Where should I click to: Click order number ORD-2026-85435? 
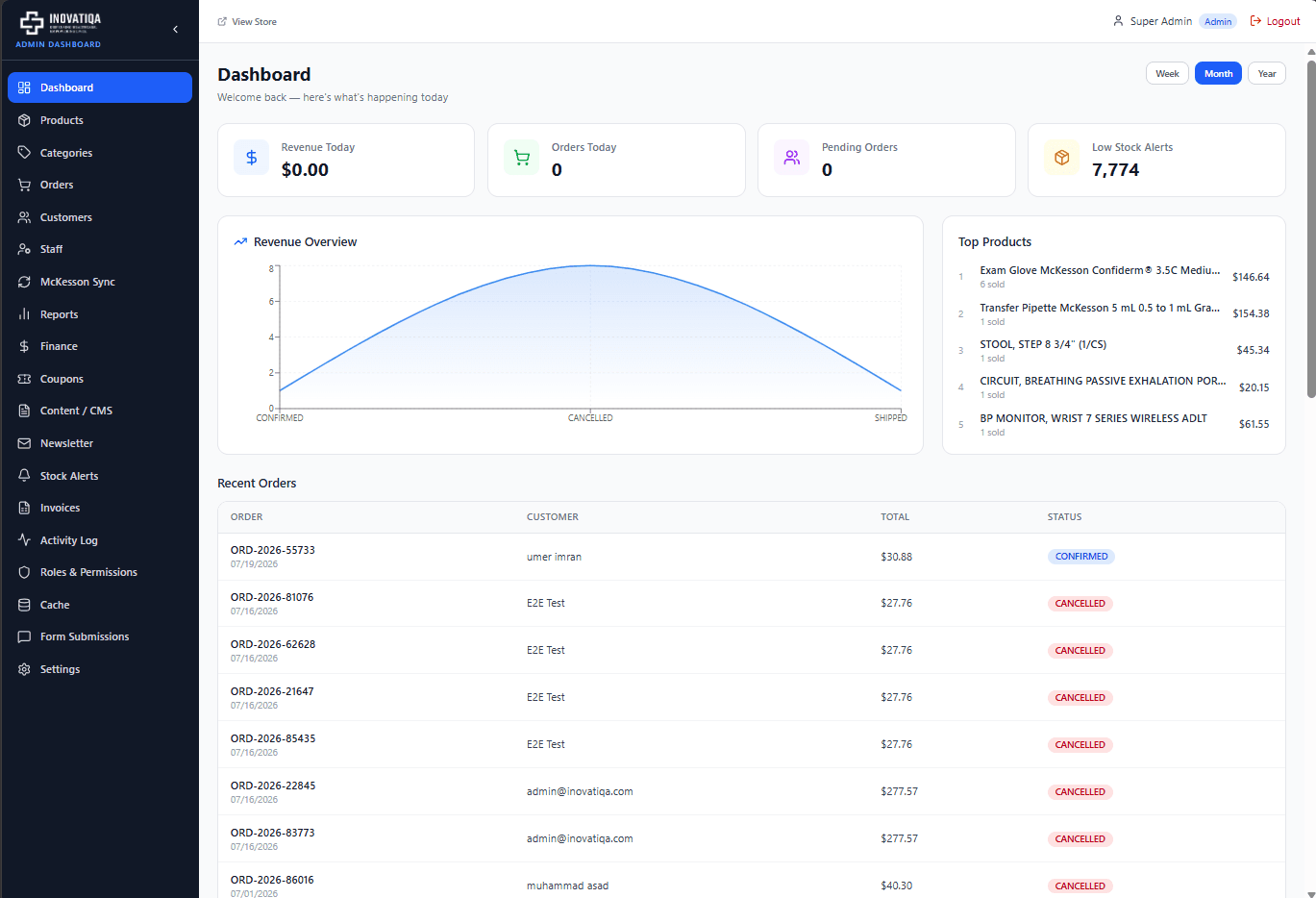pos(273,738)
